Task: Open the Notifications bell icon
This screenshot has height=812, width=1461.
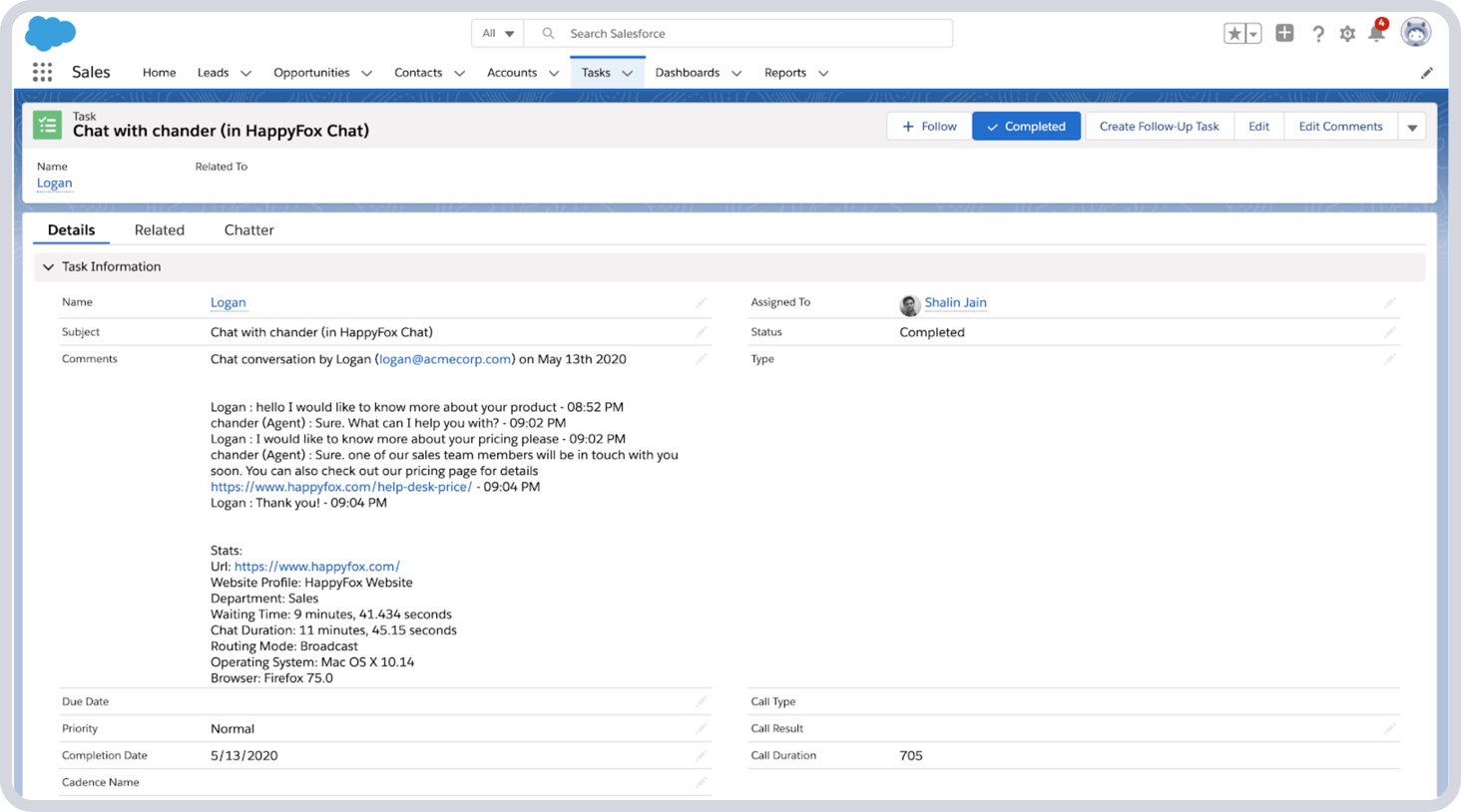Action: (1377, 33)
